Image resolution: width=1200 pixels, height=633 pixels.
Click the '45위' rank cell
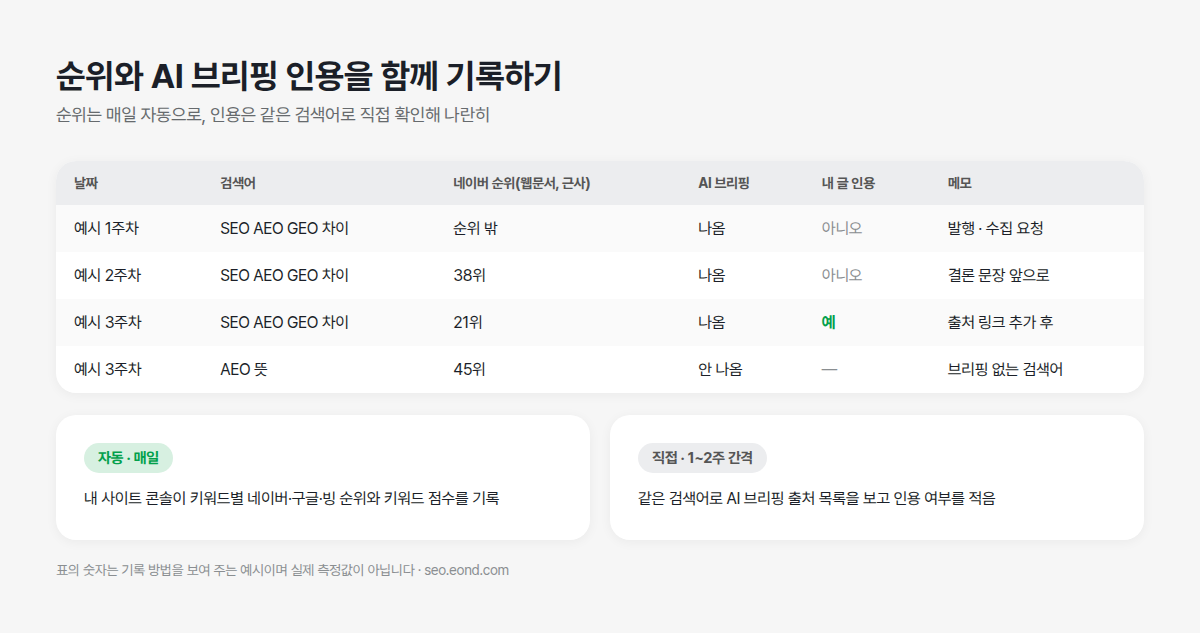coord(469,369)
